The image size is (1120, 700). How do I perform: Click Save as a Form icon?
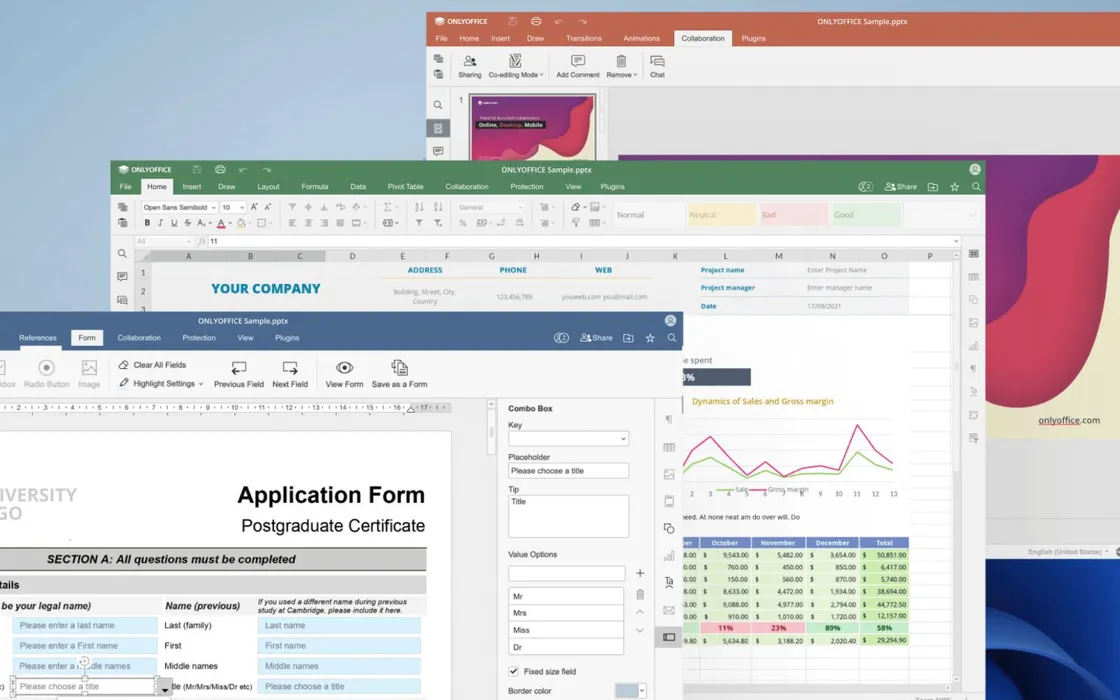tap(399, 368)
